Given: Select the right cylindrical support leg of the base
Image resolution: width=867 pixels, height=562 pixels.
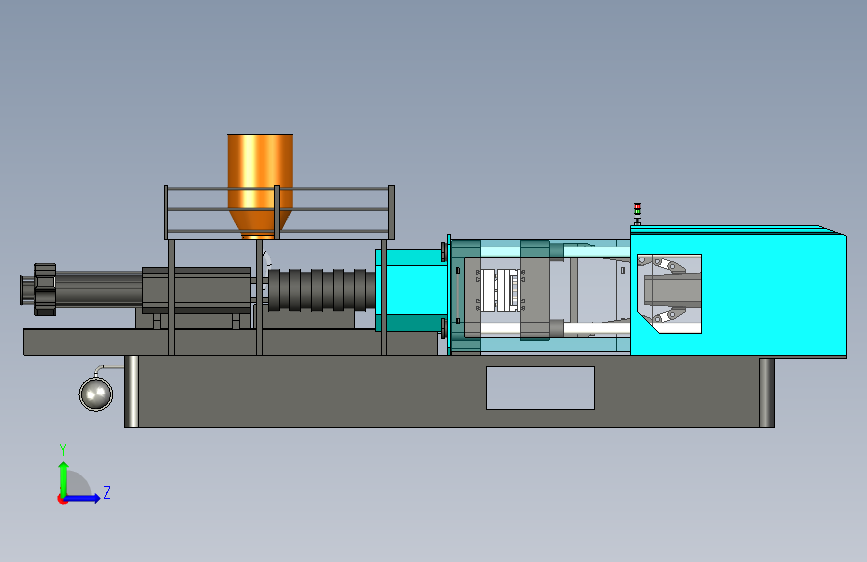Looking at the screenshot, I should pyautogui.click(x=766, y=392).
